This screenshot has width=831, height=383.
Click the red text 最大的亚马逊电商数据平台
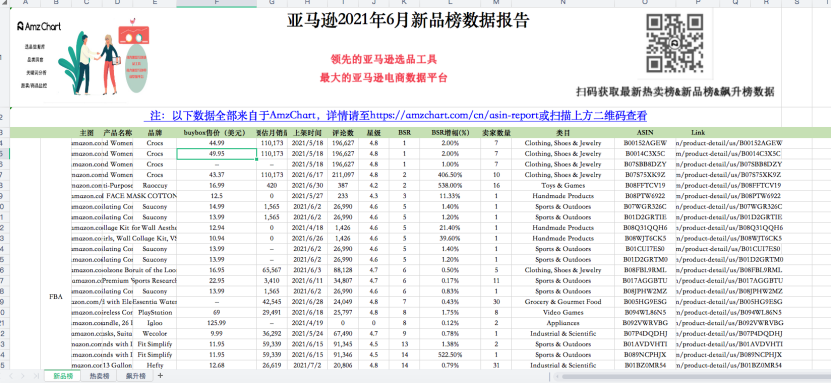(x=384, y=78)
